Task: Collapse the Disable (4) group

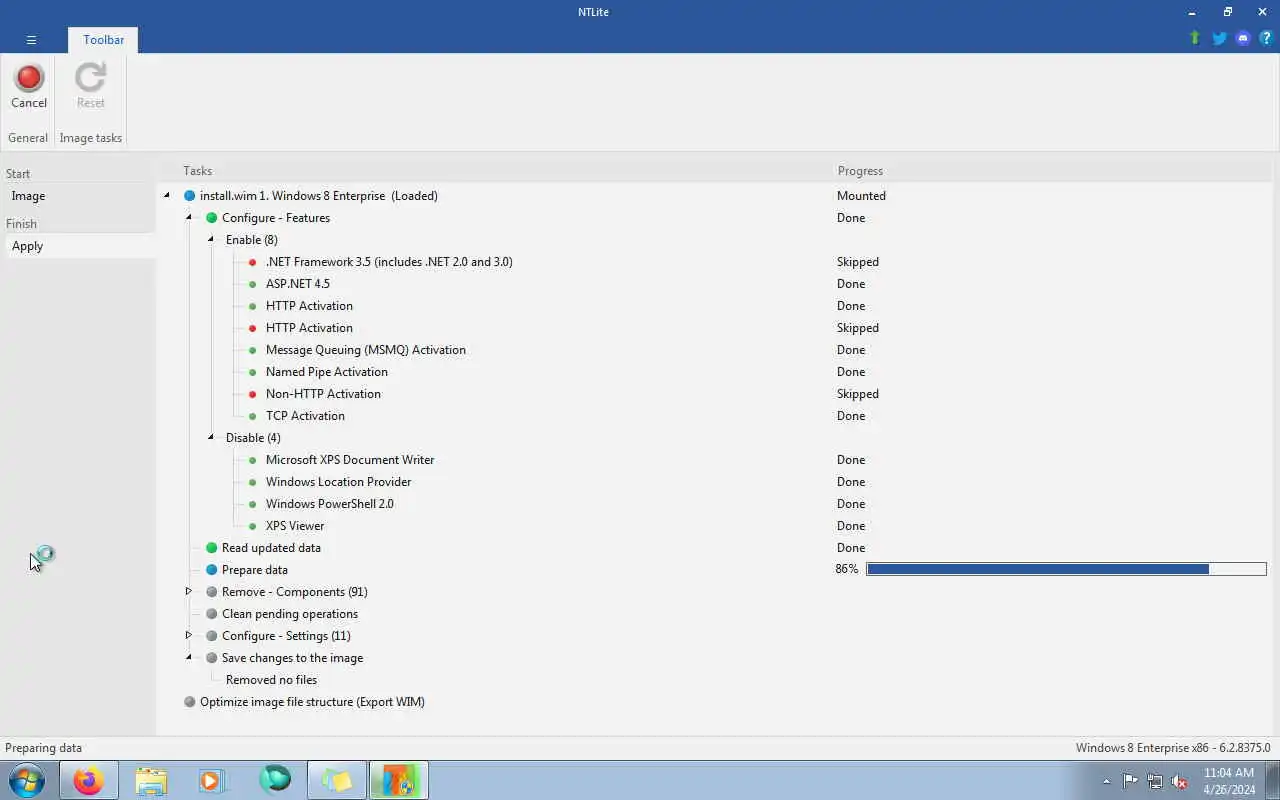Action: [211, 438]
